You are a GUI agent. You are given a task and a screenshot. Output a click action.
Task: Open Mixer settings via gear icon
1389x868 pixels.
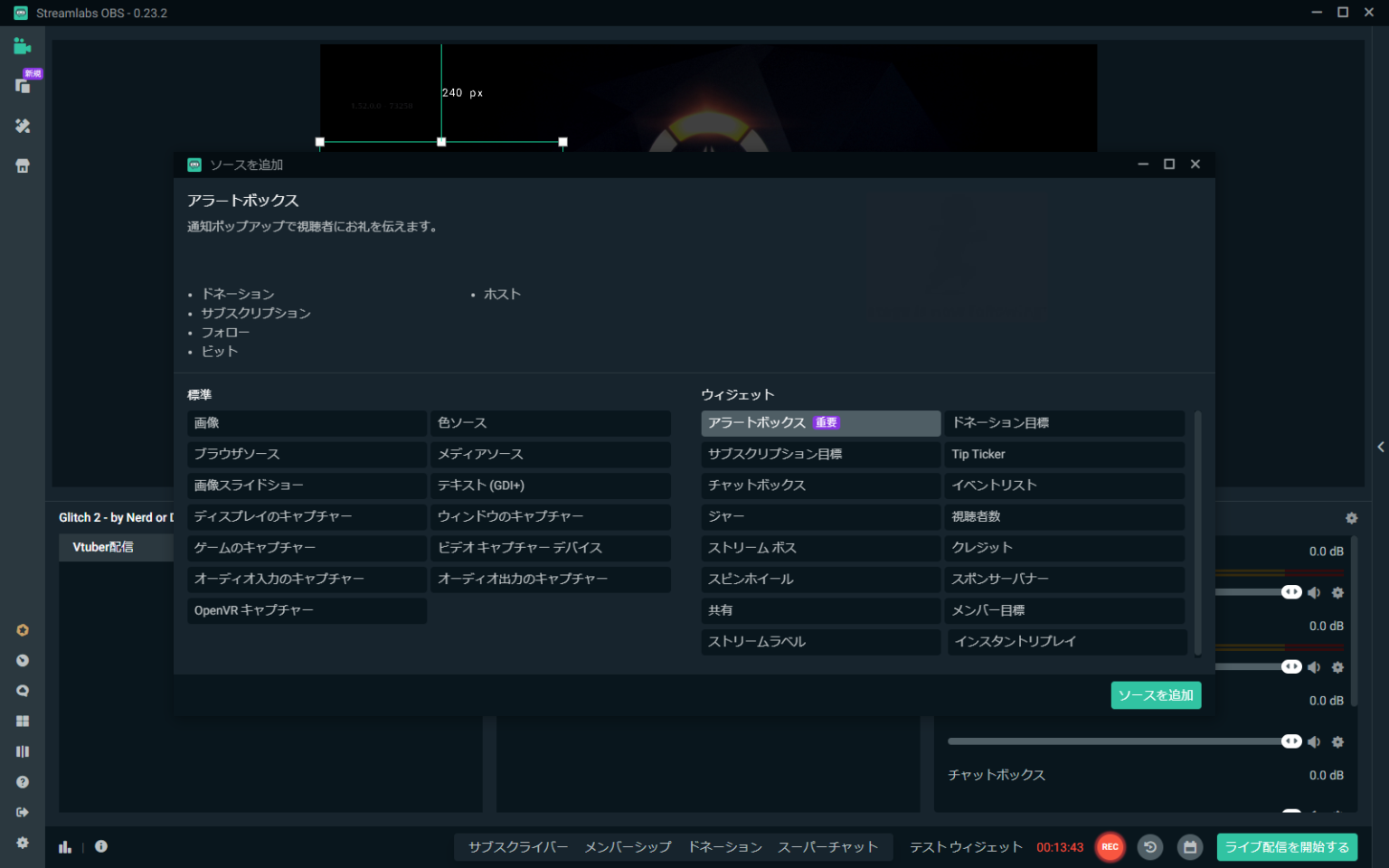coord(1351,517)
